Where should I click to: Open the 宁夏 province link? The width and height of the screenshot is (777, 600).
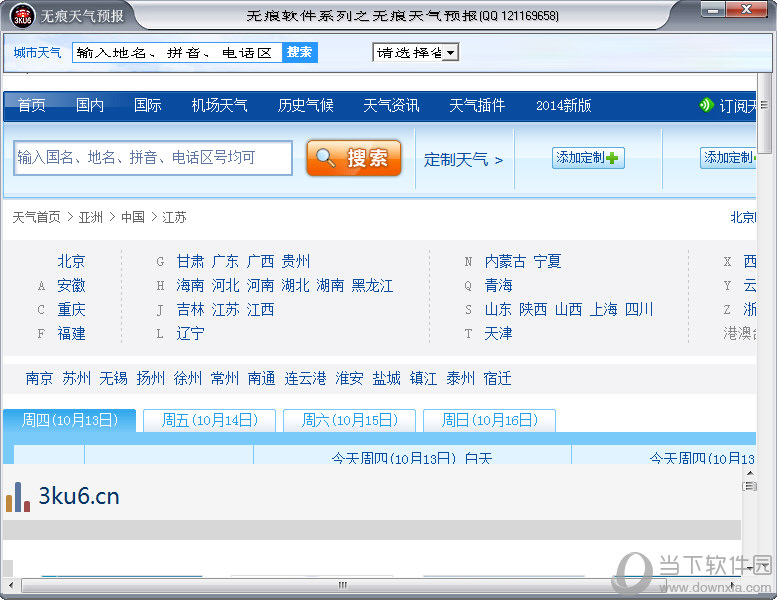547,261
